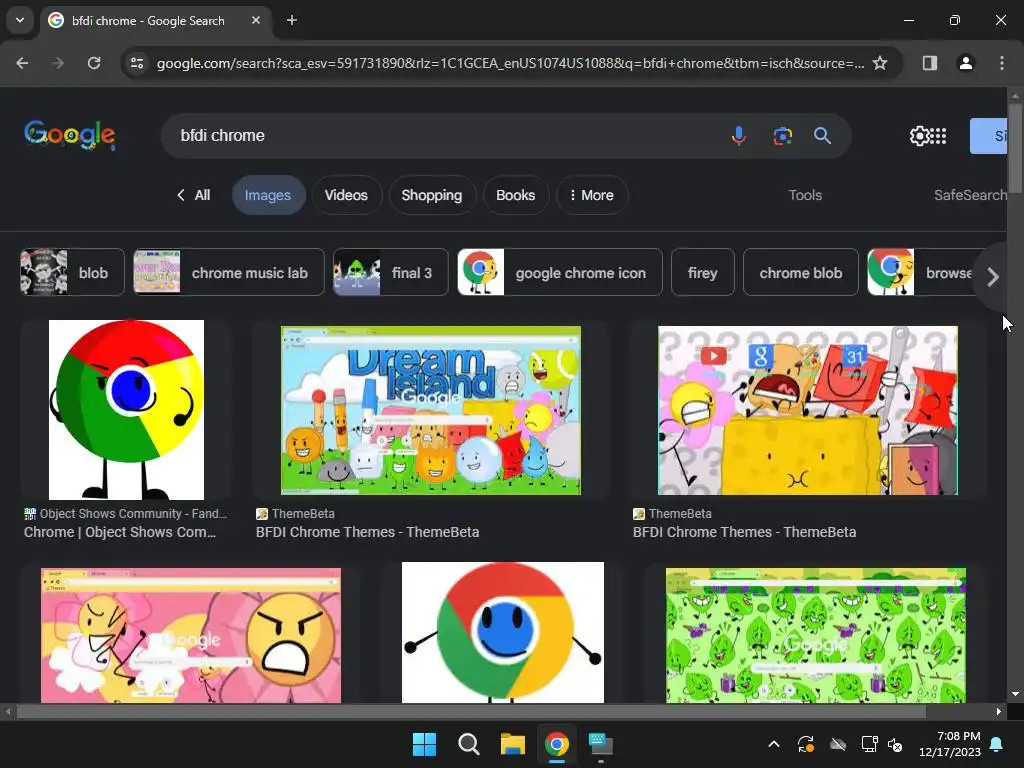This screenshot has width=1024, height=768.
Task: Open the clock and date 7:08 PM
Action: tap(950, 744)
